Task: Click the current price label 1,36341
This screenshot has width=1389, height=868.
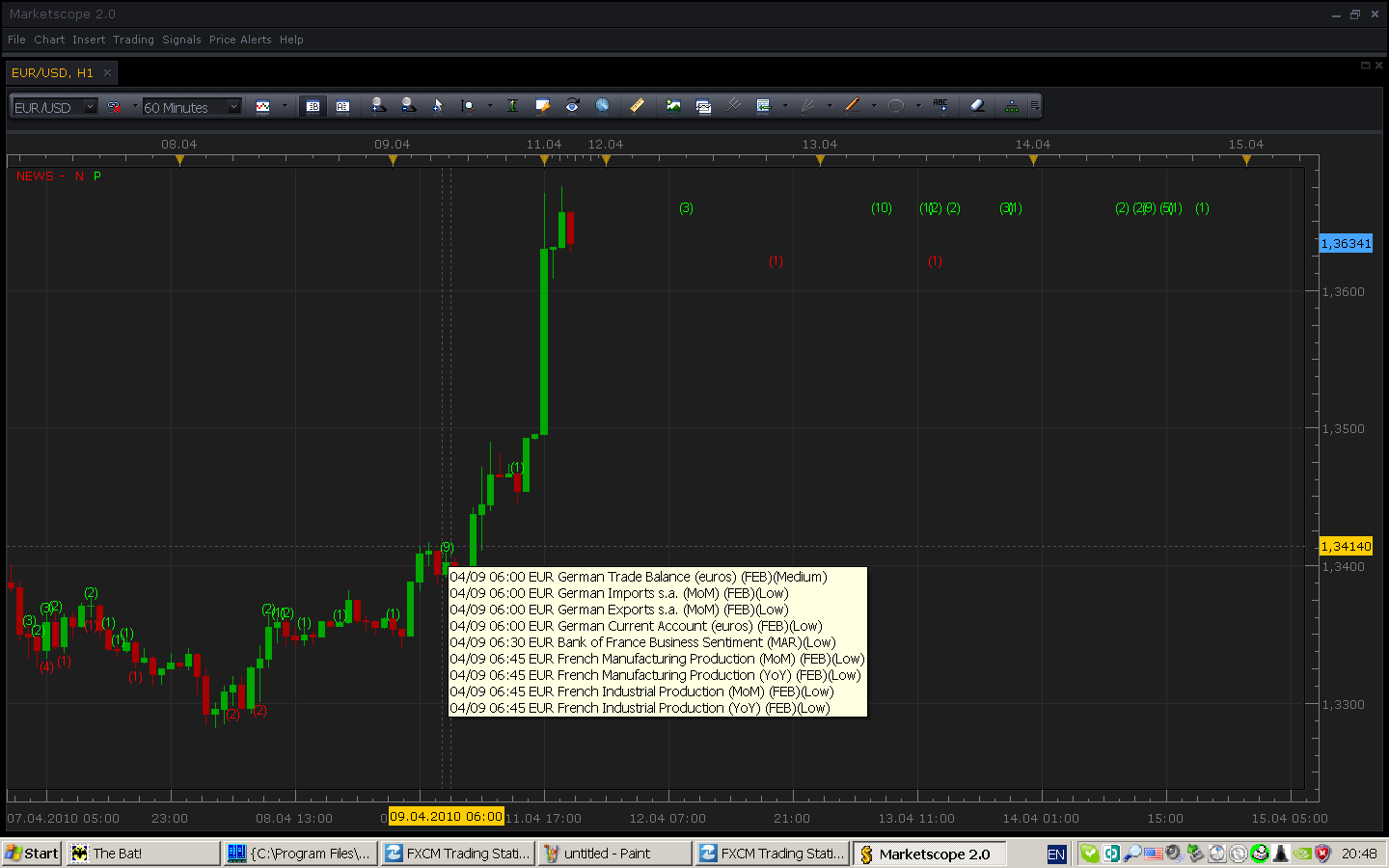Action: [x=1346, y=244]
